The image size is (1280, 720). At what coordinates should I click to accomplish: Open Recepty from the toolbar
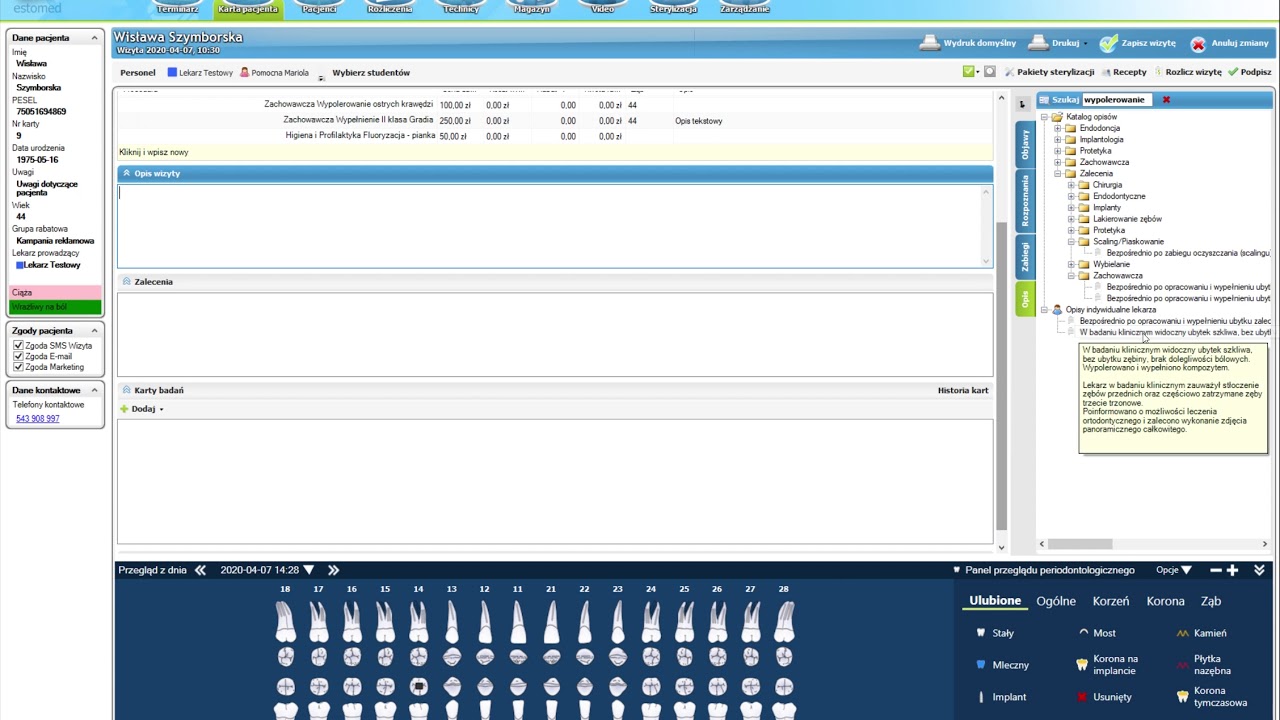coord(1124,72)
